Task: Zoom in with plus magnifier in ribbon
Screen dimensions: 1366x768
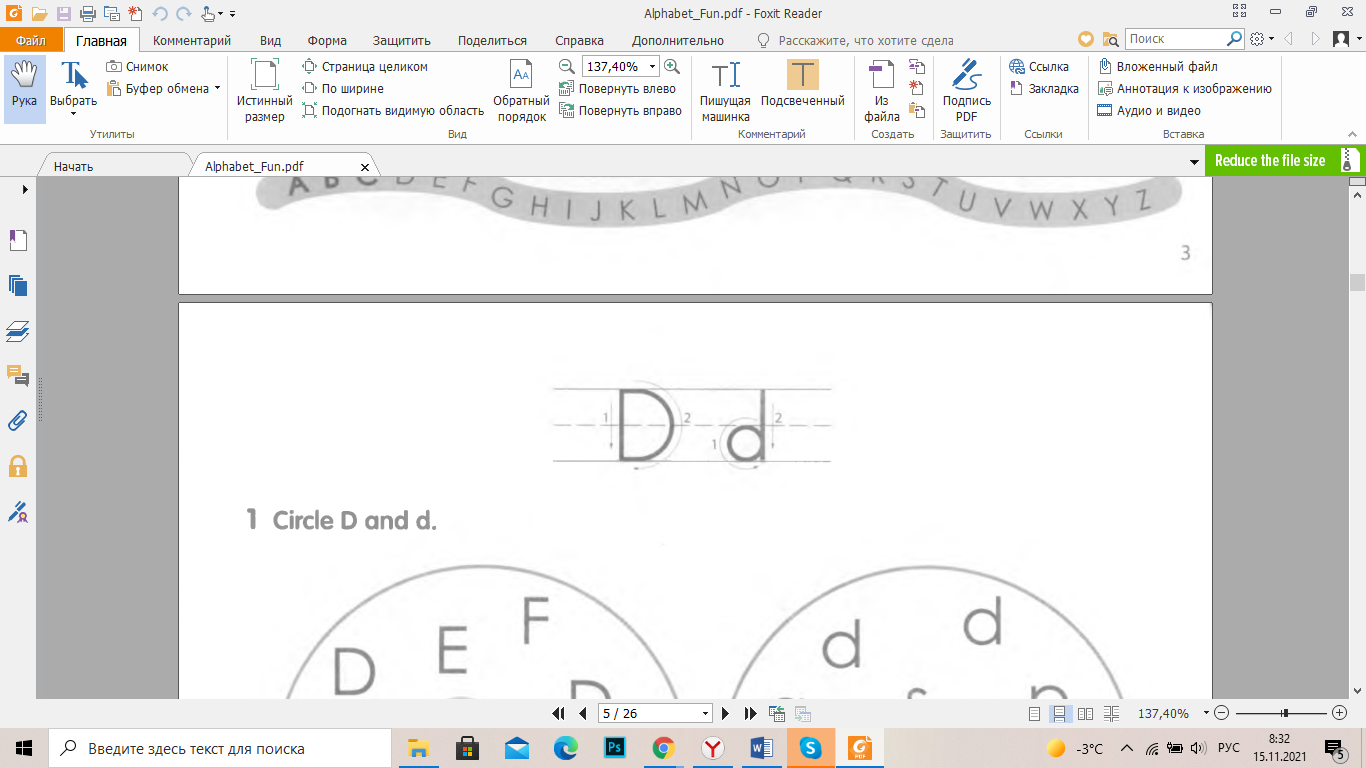Action: pos(672,66)
